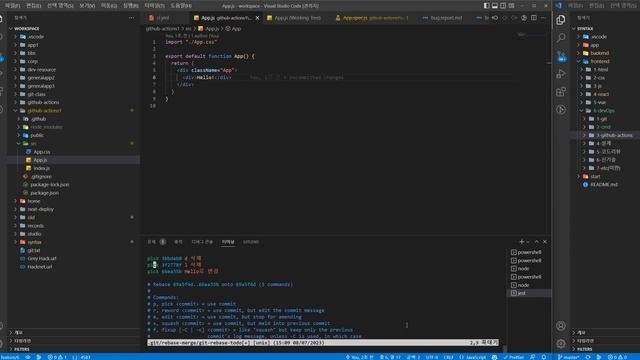The image size is (640, 360).
Task: Click the Accounts icon in SYNTAX window
Action: tap(561, 326)
